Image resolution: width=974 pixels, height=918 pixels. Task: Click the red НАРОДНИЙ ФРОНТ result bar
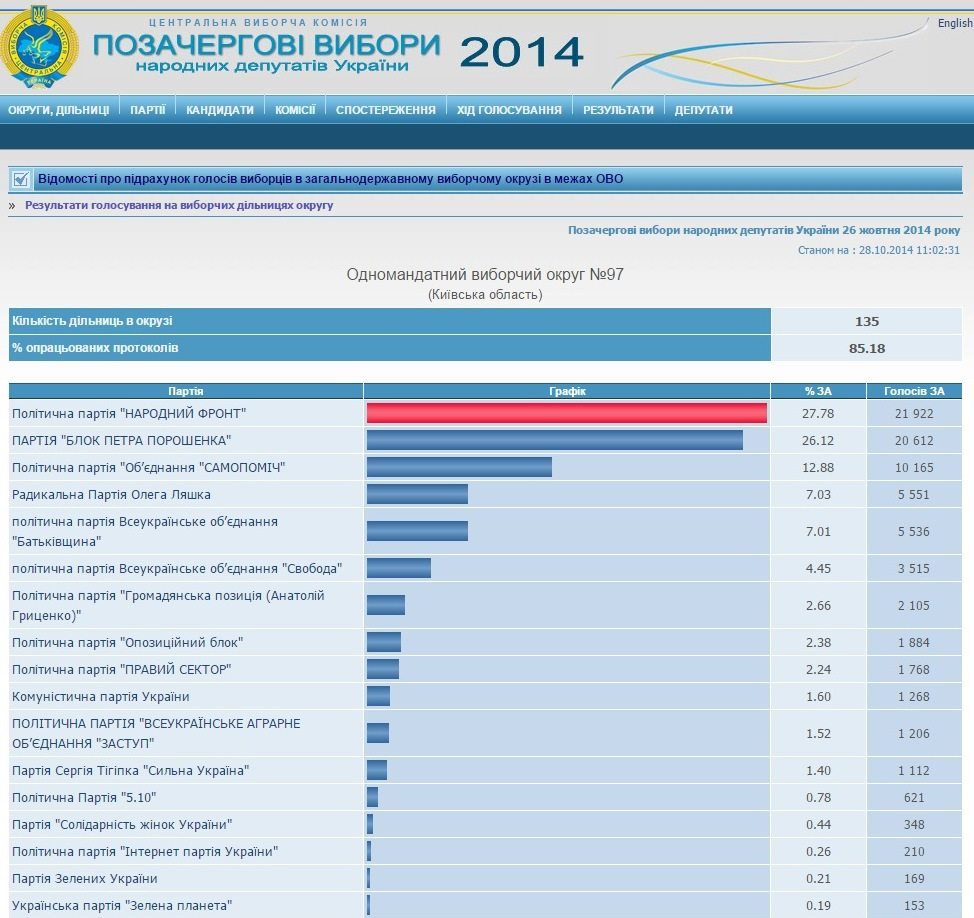pos(567,413)
